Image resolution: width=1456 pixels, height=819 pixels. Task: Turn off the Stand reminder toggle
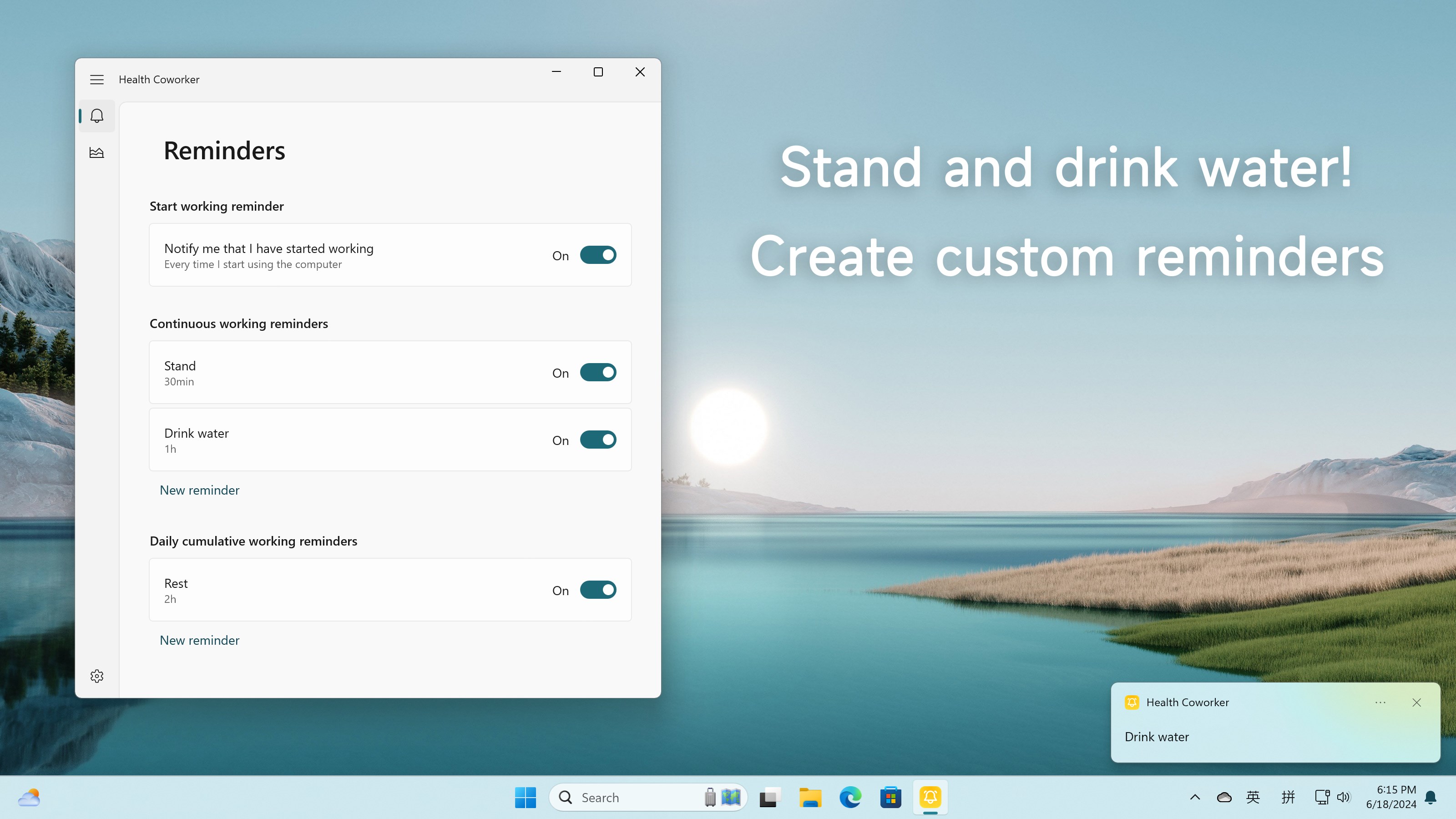pyautogui.click(x=598, y=373)
